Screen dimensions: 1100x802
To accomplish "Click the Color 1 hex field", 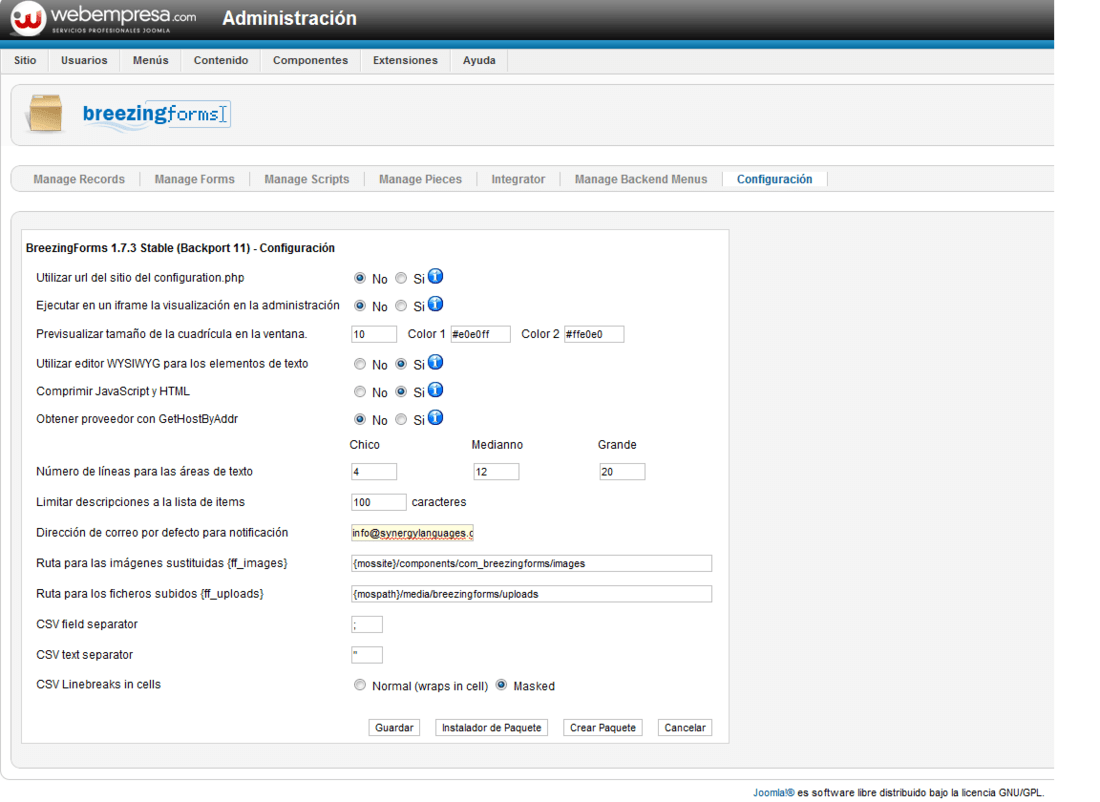I will [x=481, y=334].
